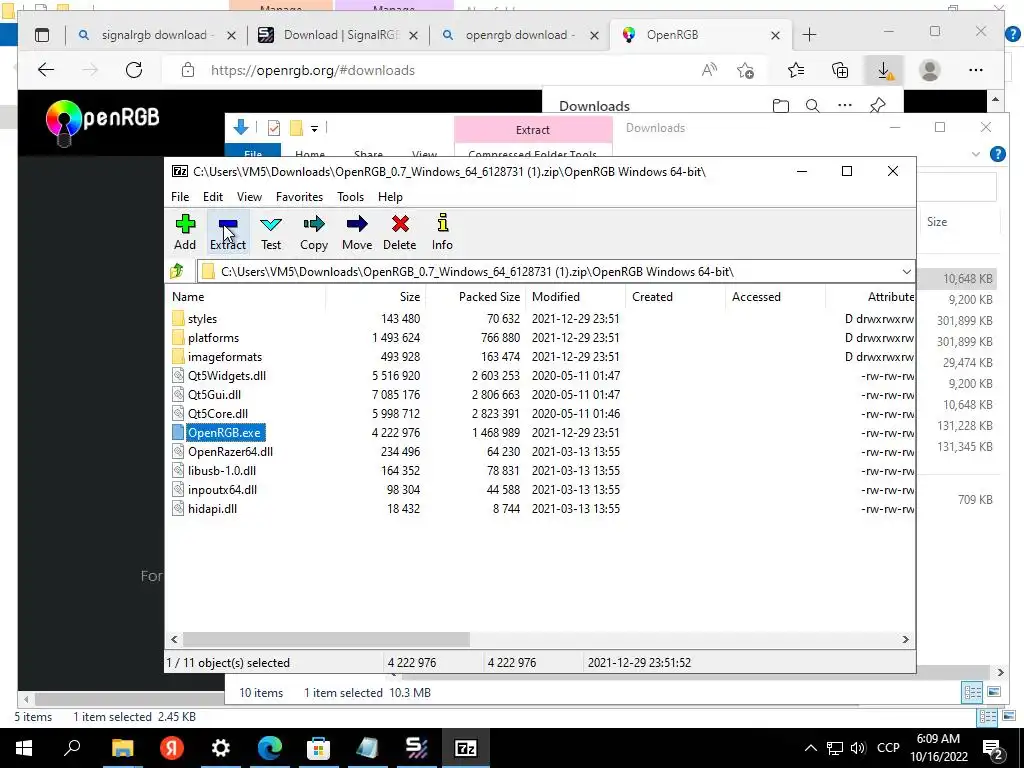Expand 7-Zip address path dropdown
Viewport: 1024px width, 768px height.
pos(906,272)
